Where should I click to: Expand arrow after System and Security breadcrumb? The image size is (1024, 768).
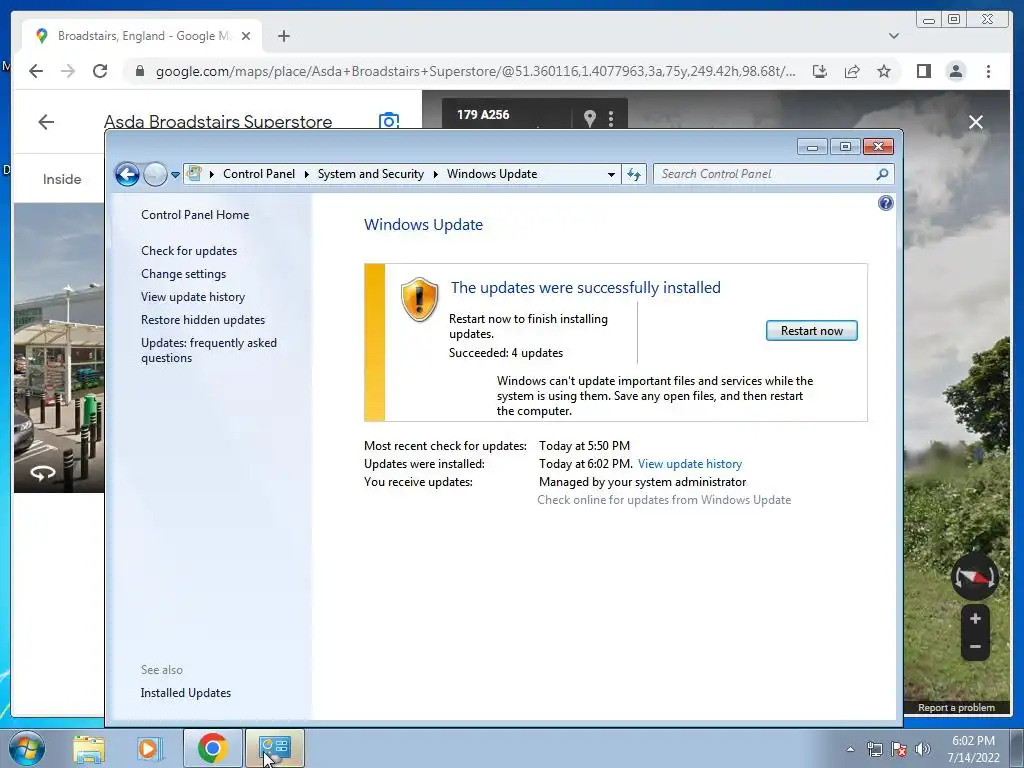click(x=436, y=174)
